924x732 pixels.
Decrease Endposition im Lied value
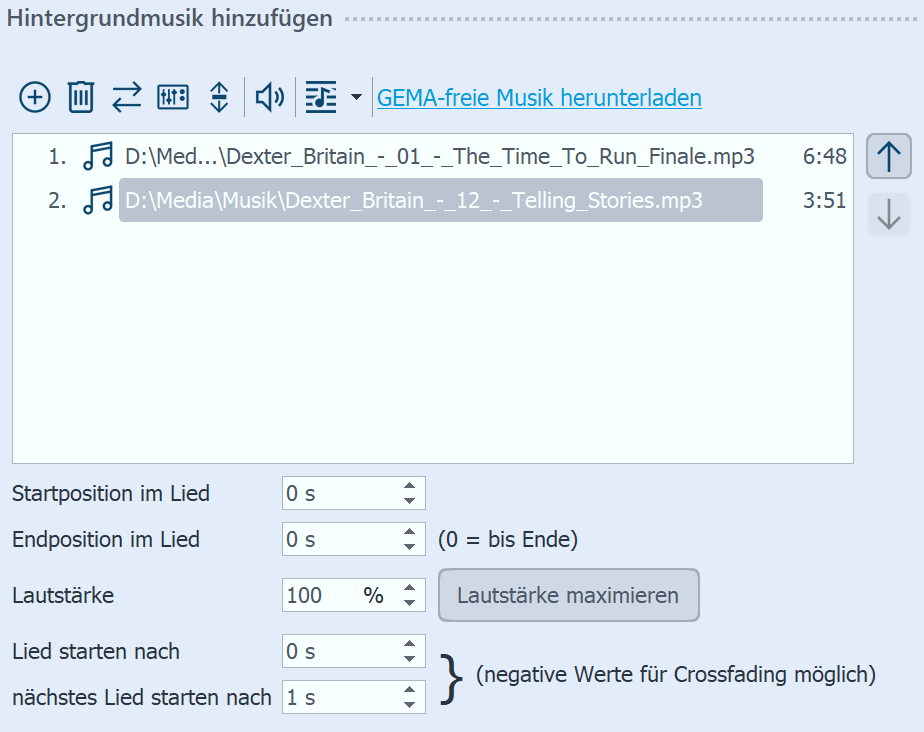pyautogui.click(x=409, y=546)
